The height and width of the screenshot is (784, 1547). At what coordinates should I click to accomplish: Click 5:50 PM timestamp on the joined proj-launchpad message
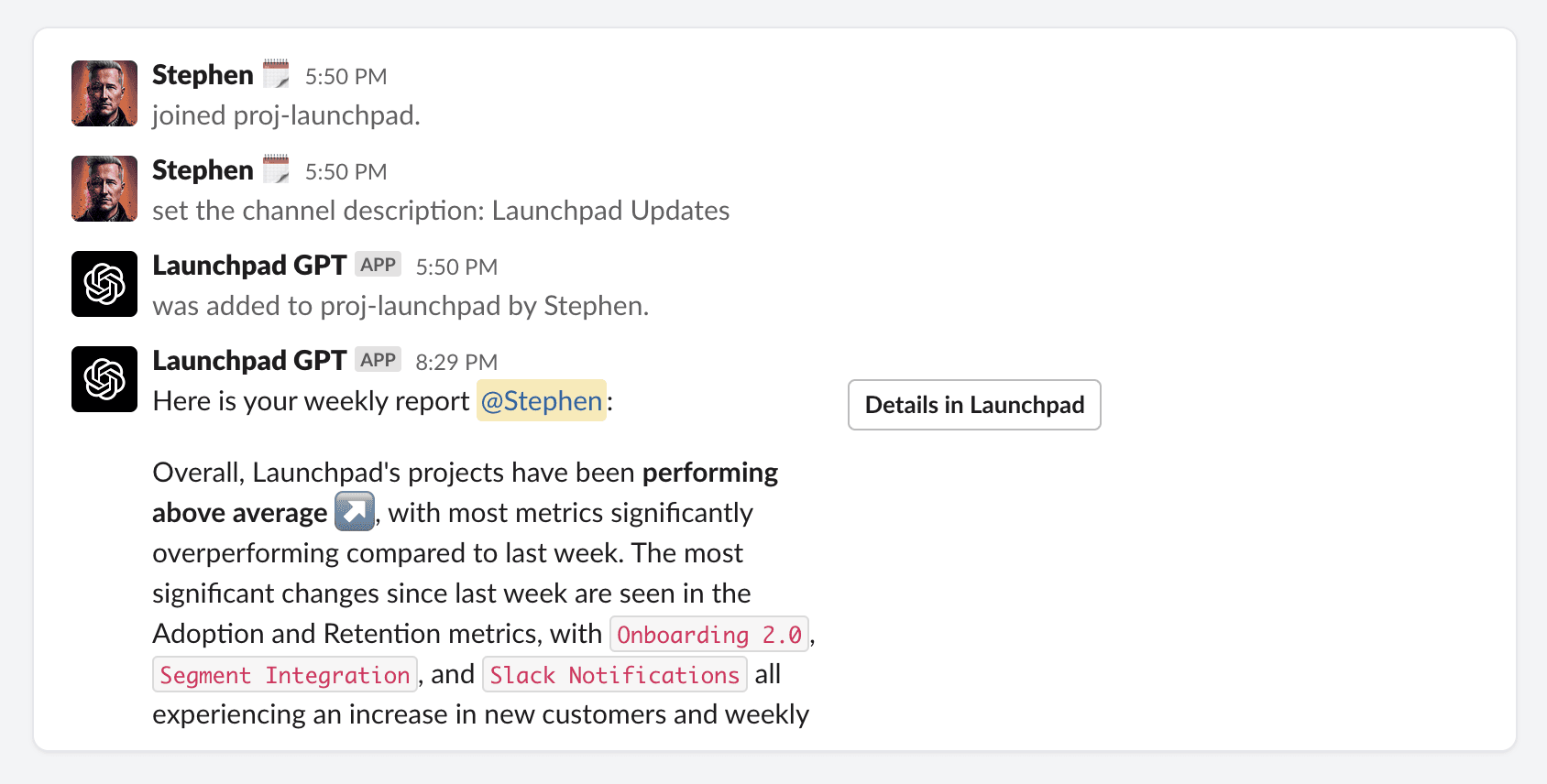tap(346, 76)
